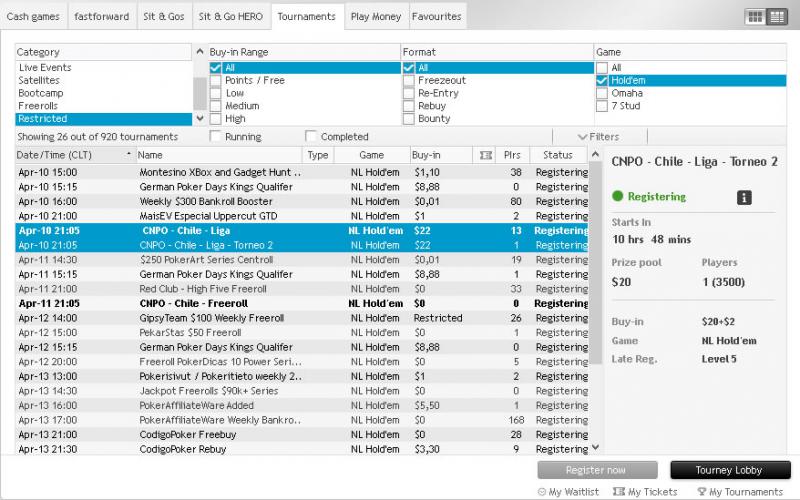Click the Register now button

[596, 470]
